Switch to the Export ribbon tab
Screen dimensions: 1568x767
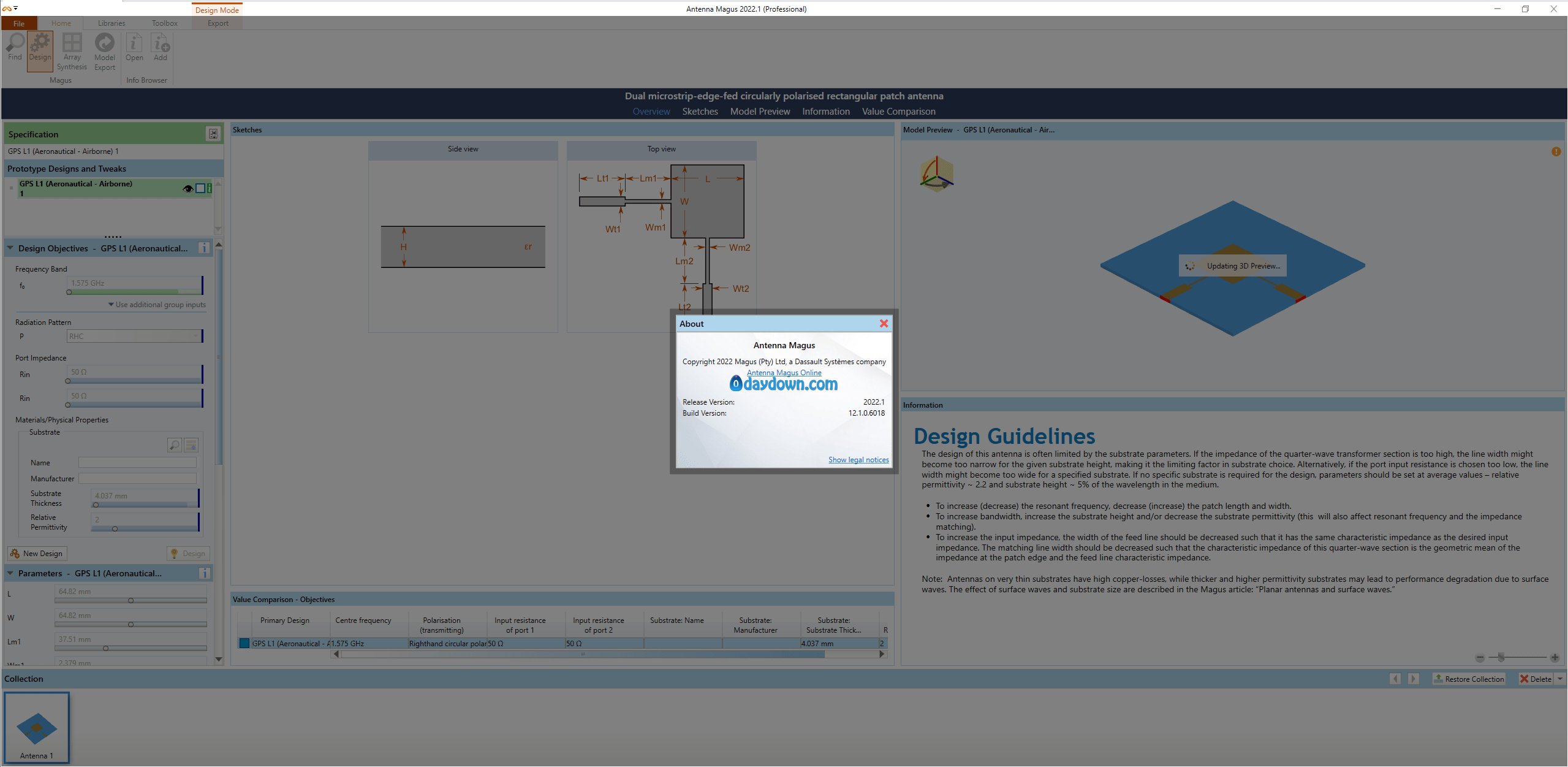(x=218, y=23)
